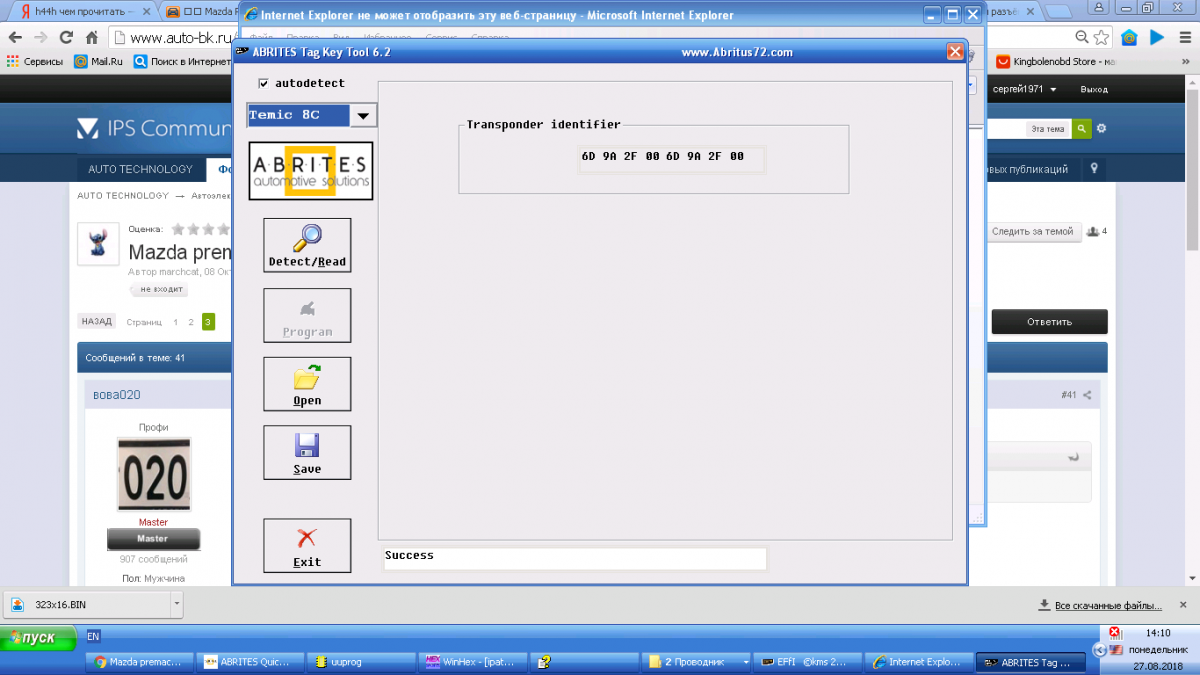
Task: Go to page 2 of the topic
Action: (191, 322)
